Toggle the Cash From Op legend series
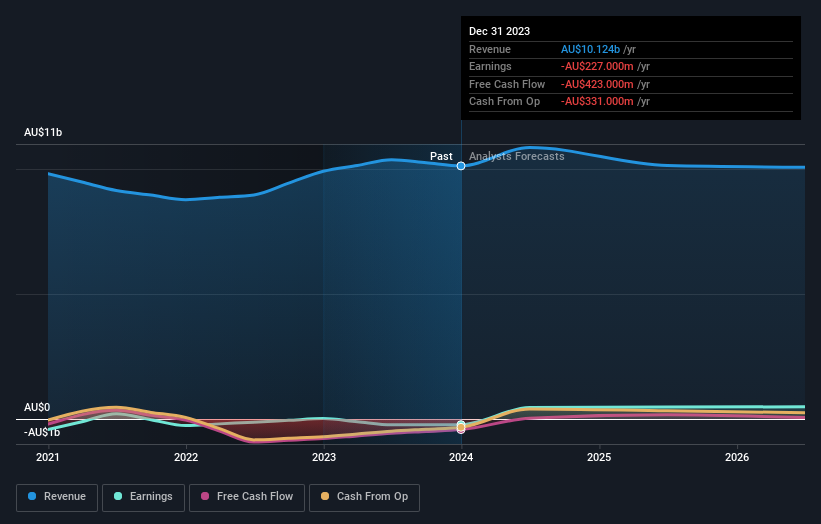 pyautogui.click(x=364, y=497)
